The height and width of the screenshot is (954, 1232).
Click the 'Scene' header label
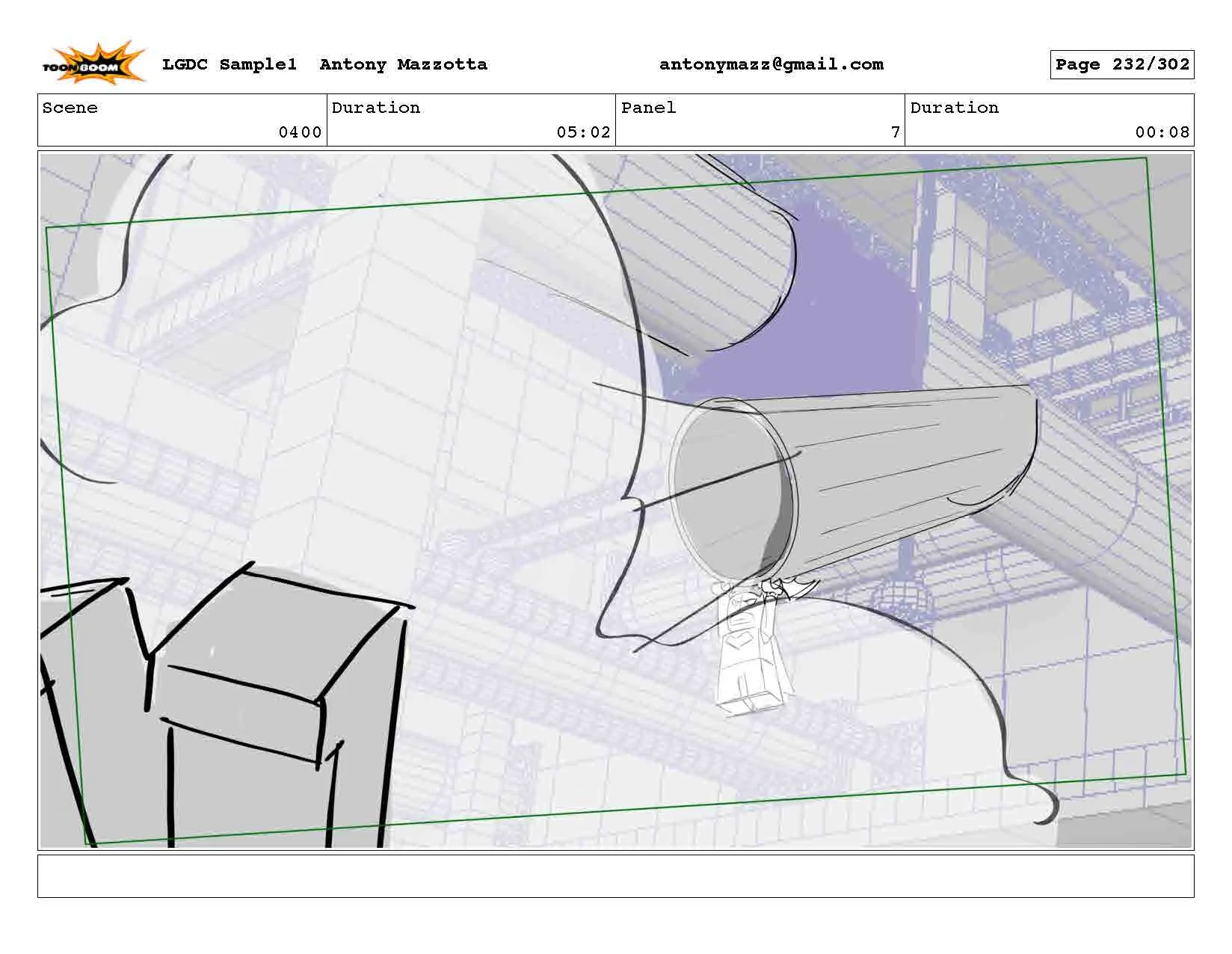tap(70, 108)
